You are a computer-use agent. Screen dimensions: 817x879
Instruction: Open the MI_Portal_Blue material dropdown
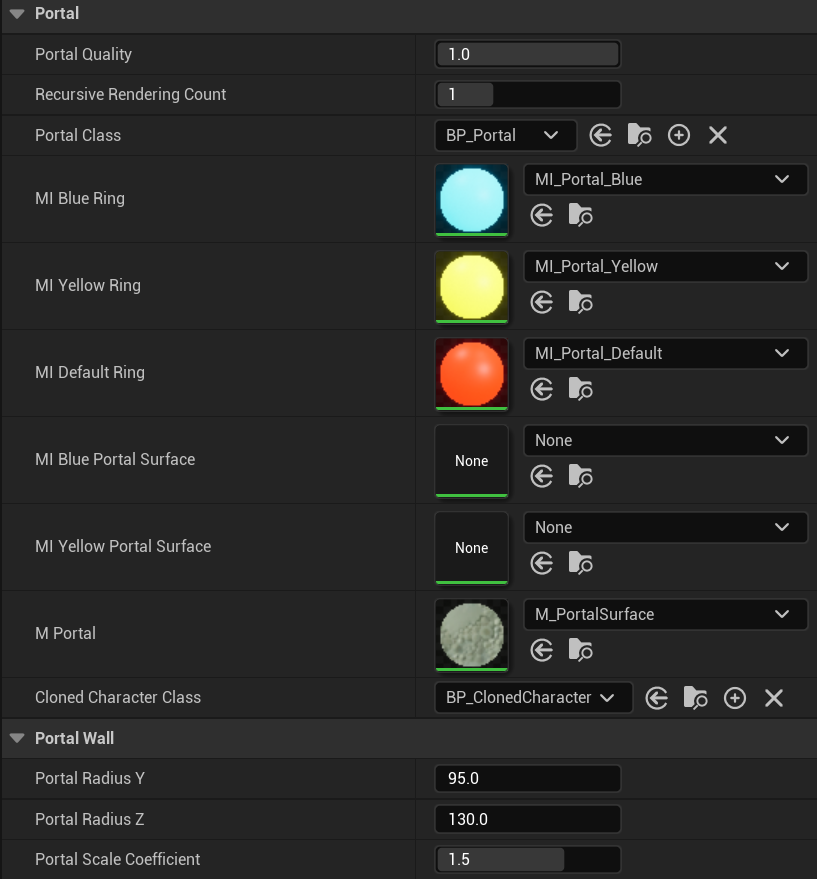(666, 179)
